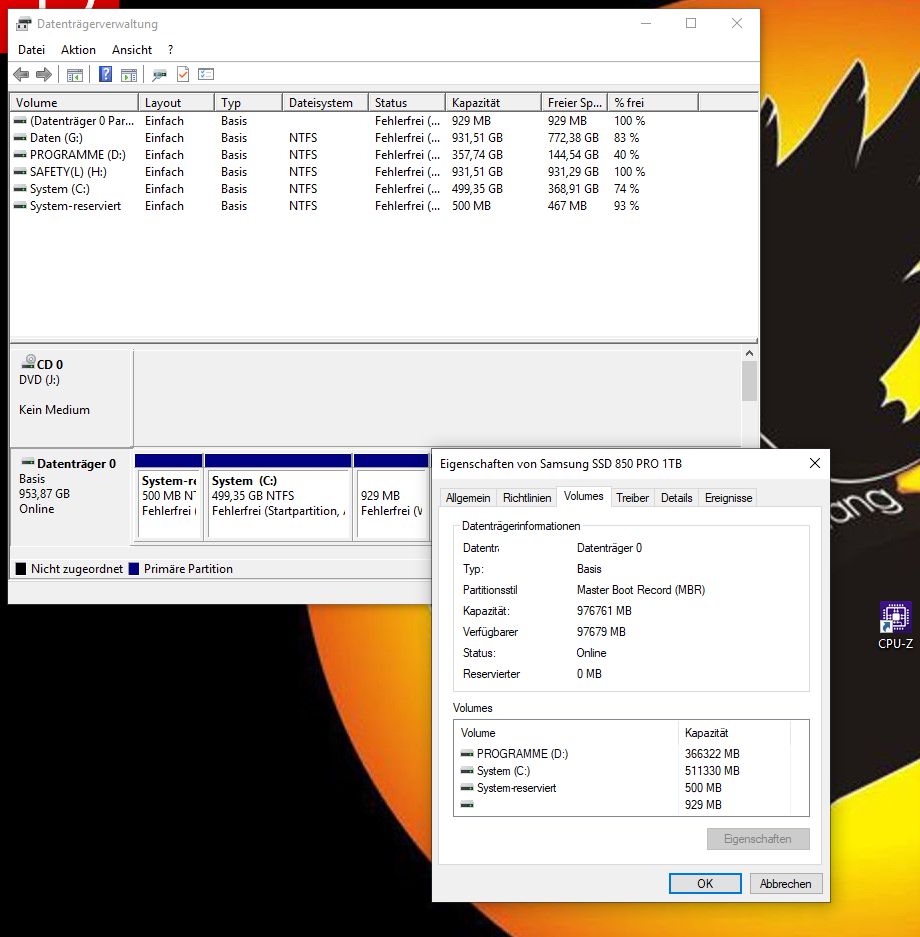Screen dimensions: 920x937
Task: Click drive icon beside System (C:) in dialog list
Action: pos(467,771)
